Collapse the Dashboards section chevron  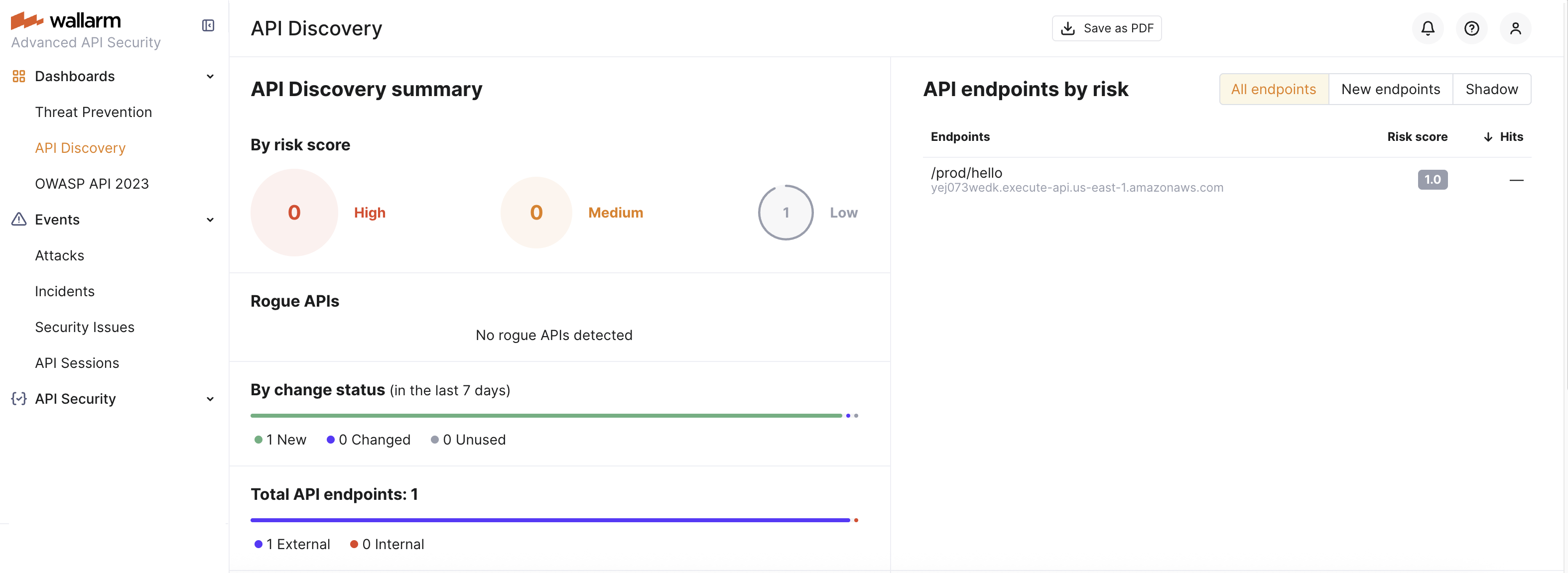click(210, 76)
